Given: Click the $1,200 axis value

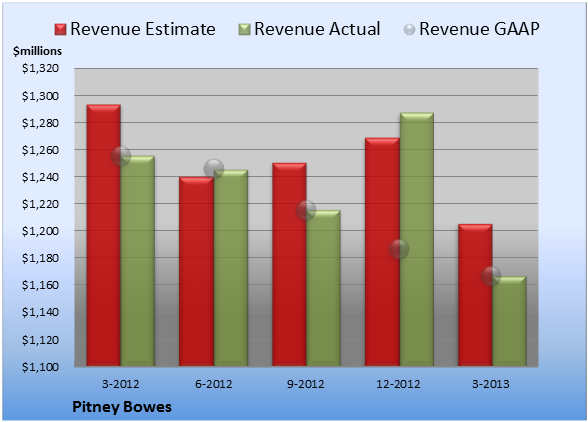Looking at the screenshot, I should 40,231.
